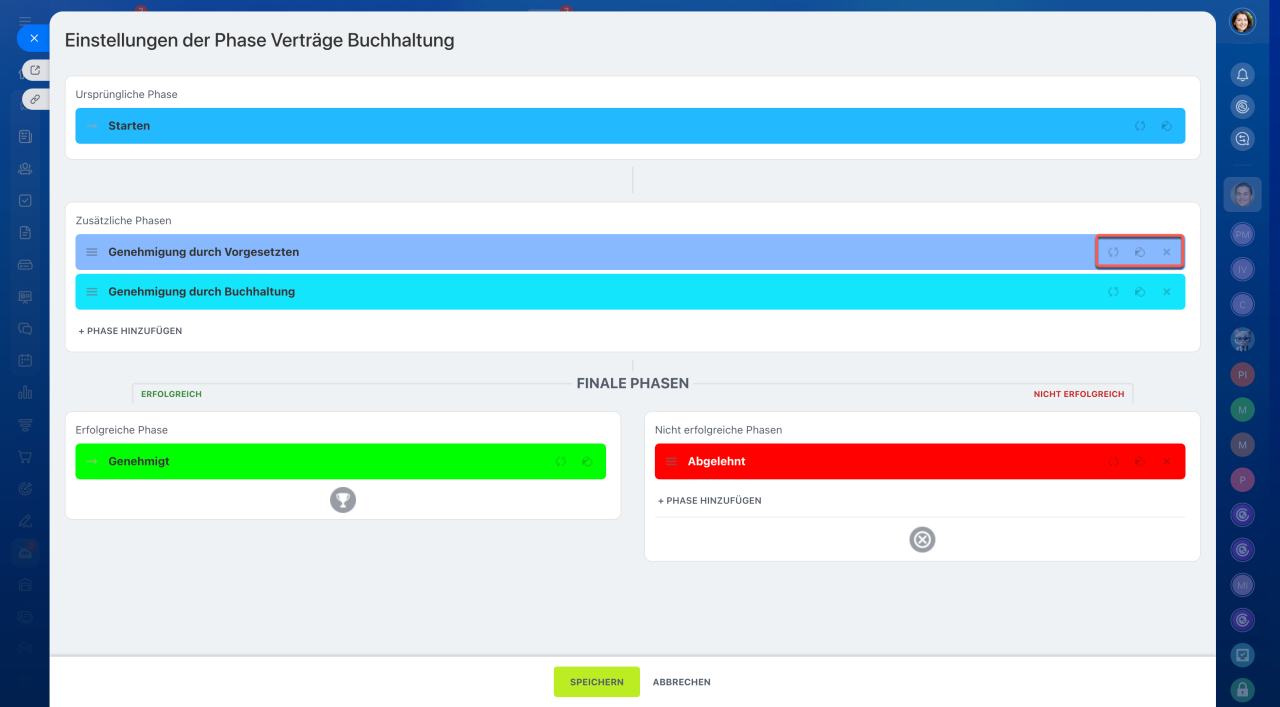Delete the Abgelehnt phase
This screenshot has width=1280, height=707.
(1166, 462)
